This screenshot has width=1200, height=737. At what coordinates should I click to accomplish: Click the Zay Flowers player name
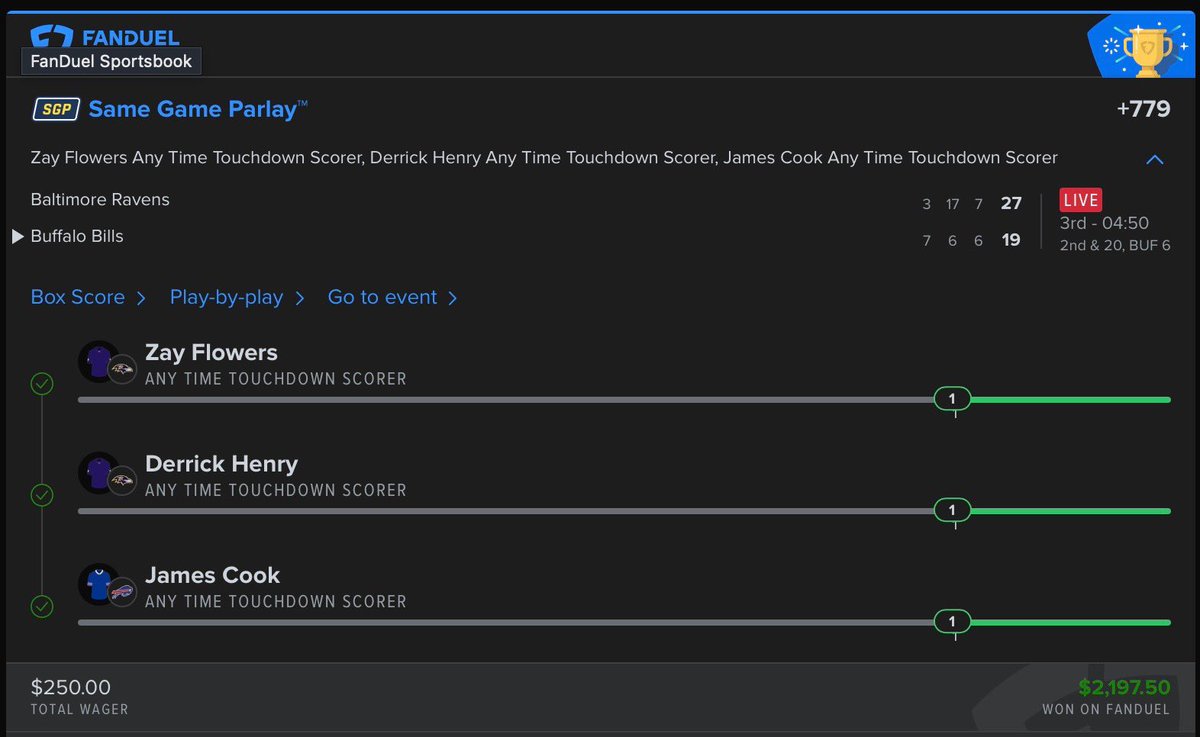pos(211,352)
